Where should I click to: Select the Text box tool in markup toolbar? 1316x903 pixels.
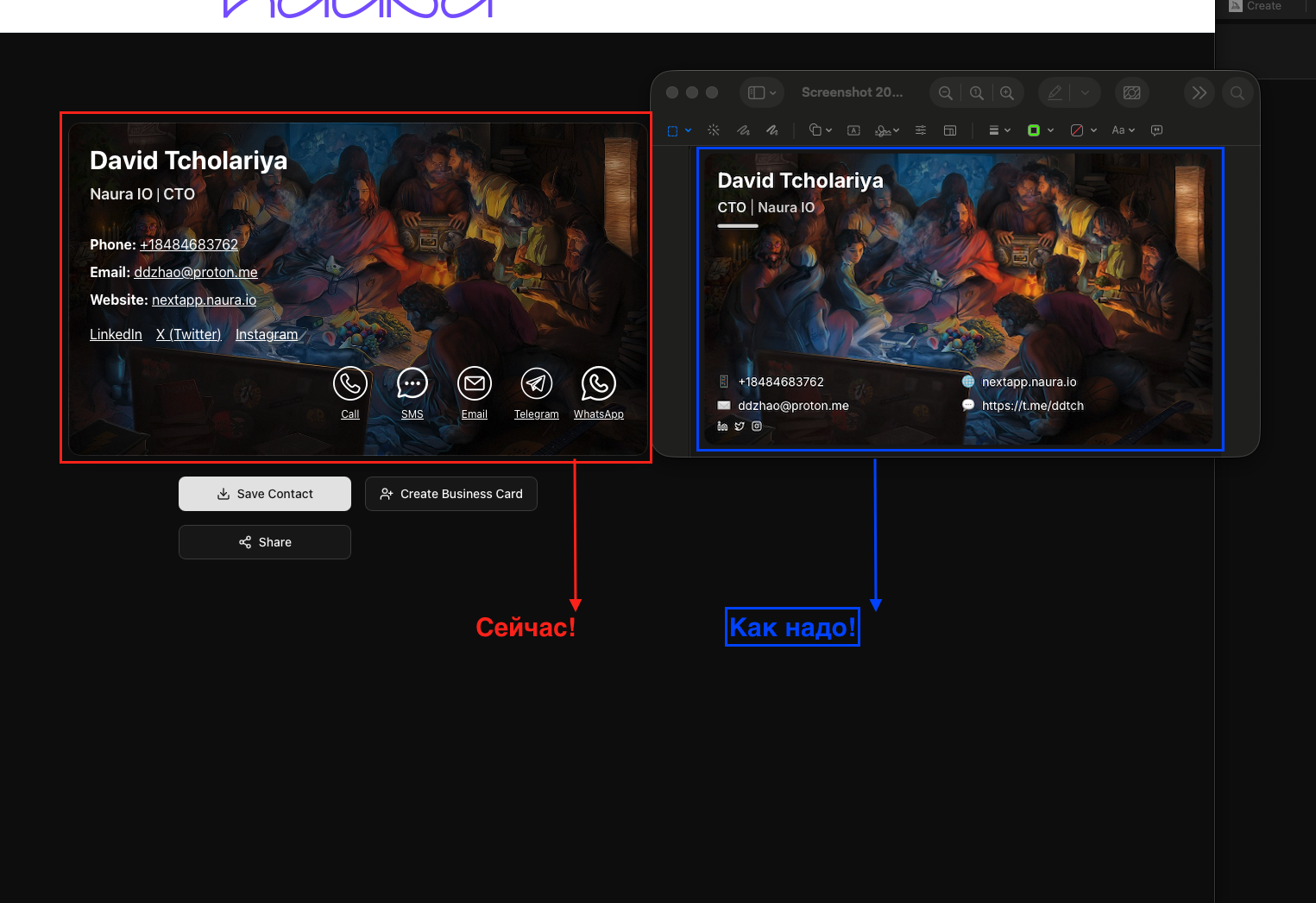pyautogui.click(x=853, y=129)
